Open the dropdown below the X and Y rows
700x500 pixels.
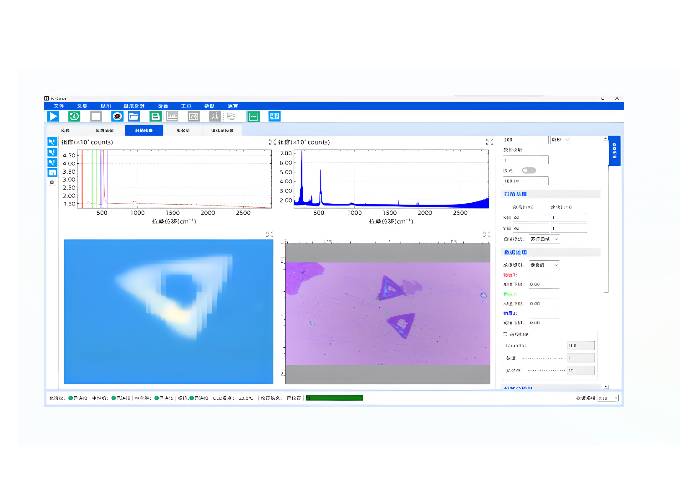click(x=544, y=239)
